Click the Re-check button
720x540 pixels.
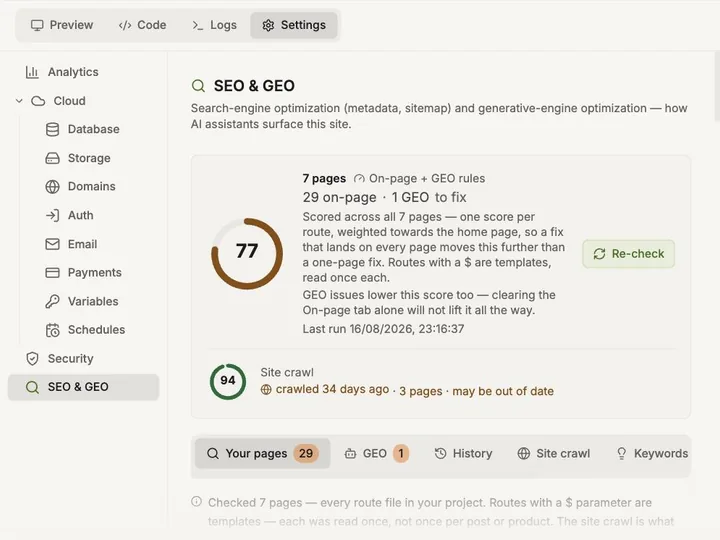click(628, 254)
